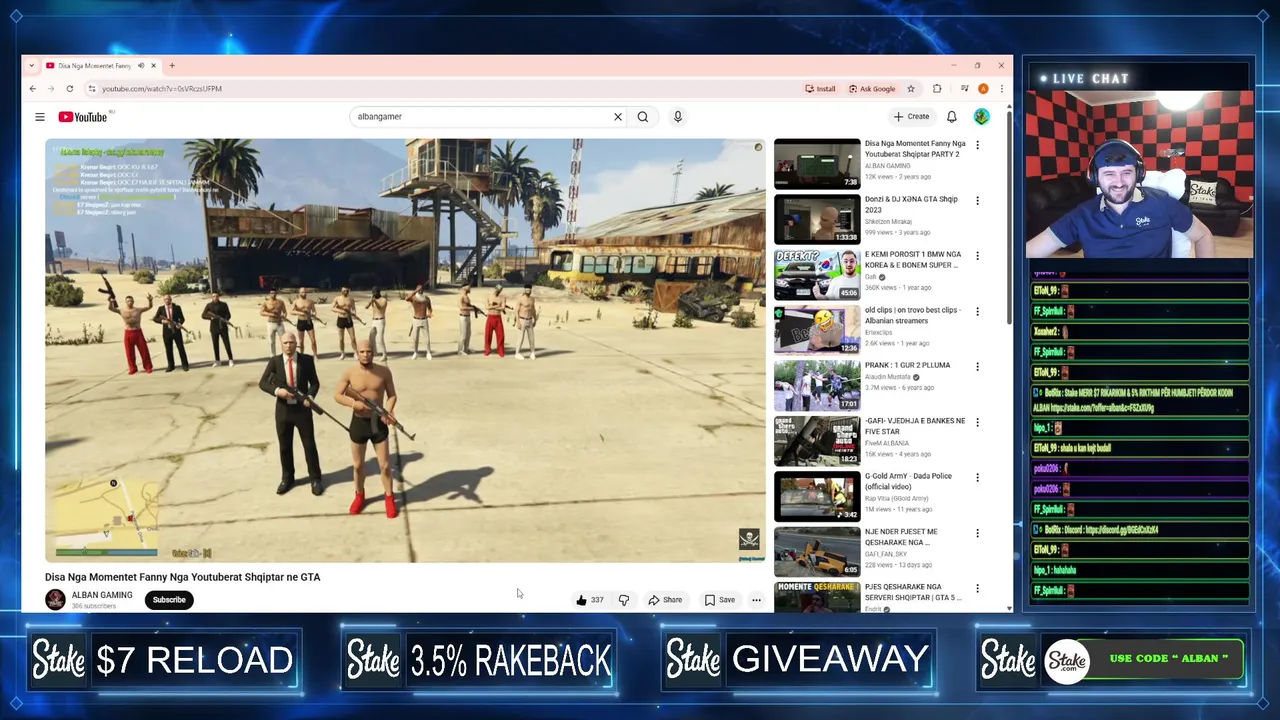Open Shkelzen Mirakaj channel name
Image resolution: width=1280 pixels, height=720 pixels.
tap(887, 222)
